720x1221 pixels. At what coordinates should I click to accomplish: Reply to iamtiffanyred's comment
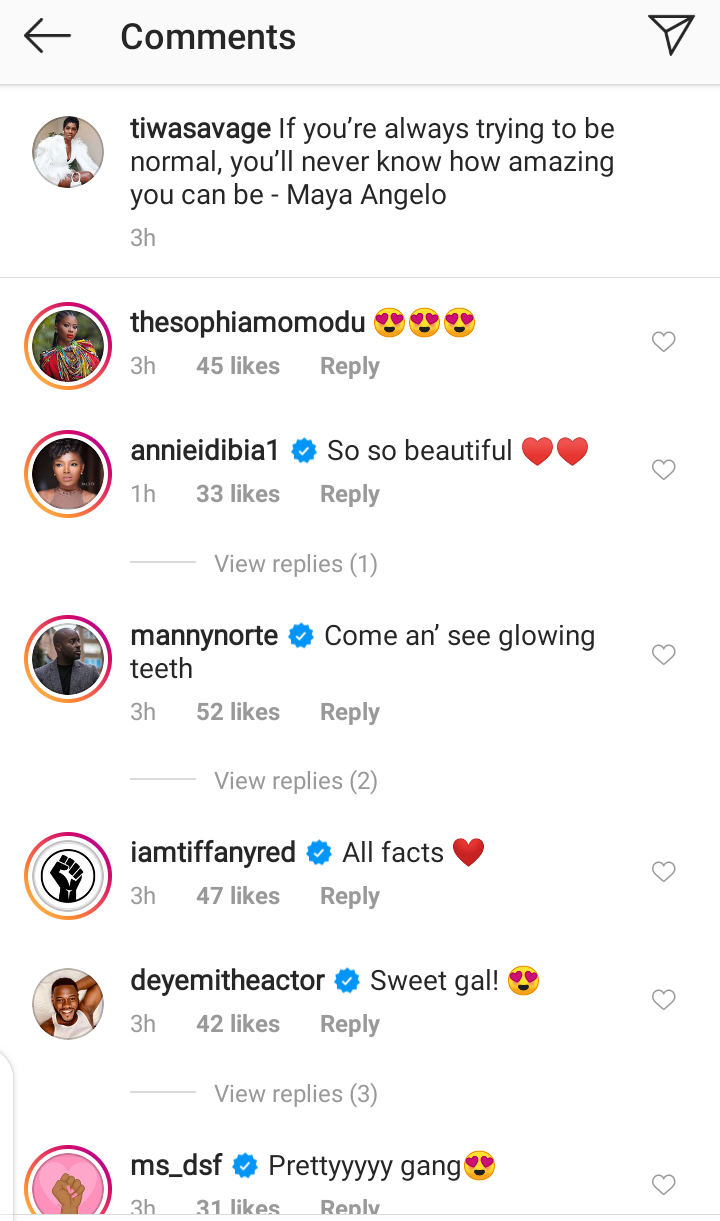[349, 897]
